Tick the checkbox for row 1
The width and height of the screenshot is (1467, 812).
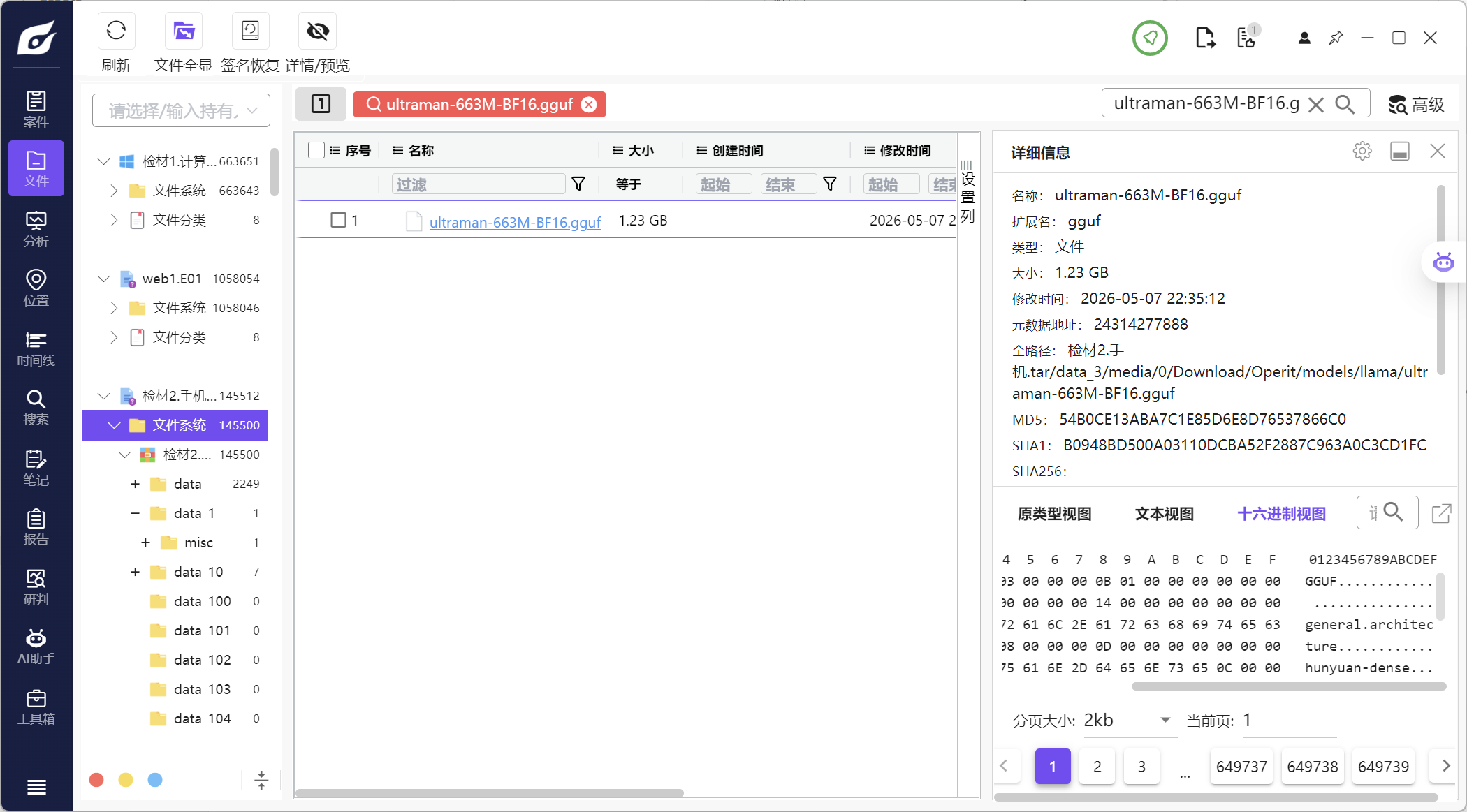point(338,220)
